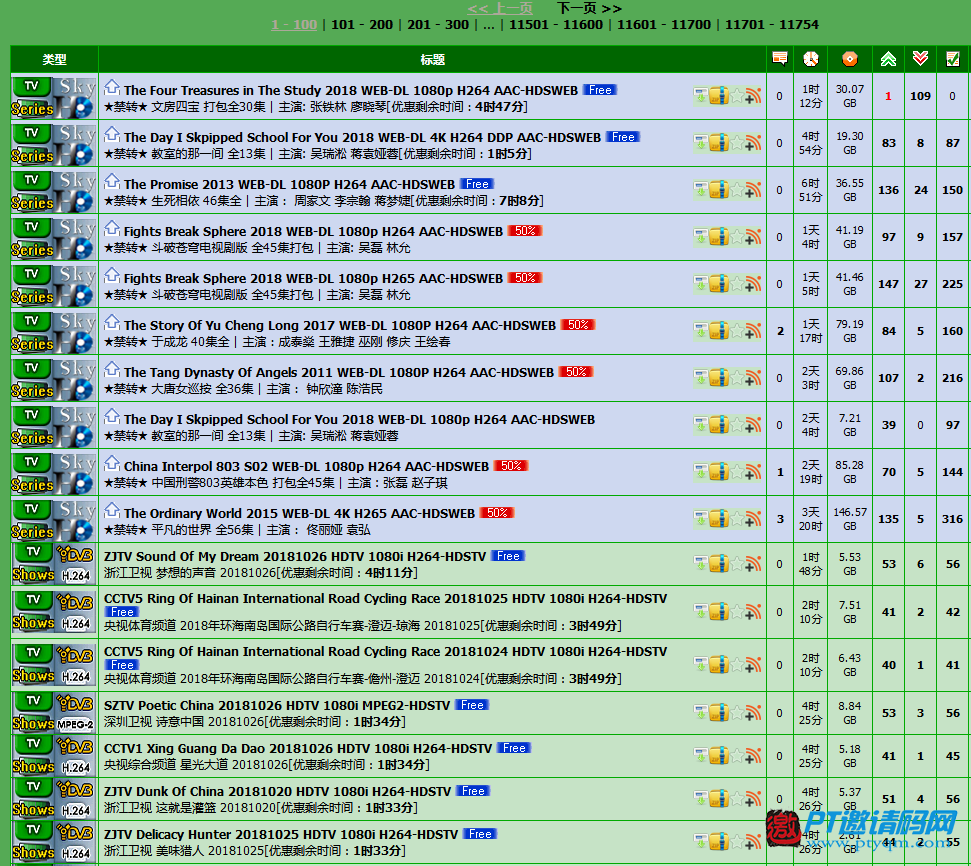Add CCTV1 Xing Guang Da Dao to RSS

pos(753,756)
